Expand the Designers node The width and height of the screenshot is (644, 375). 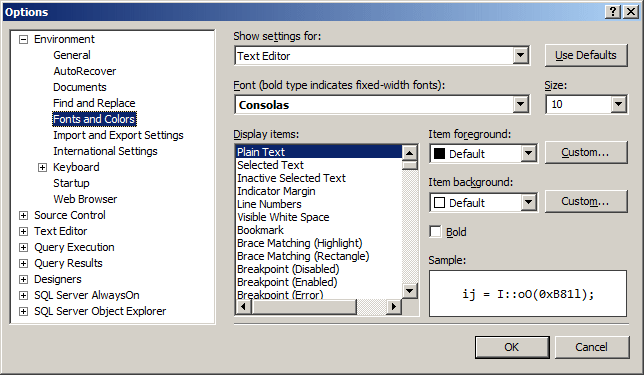point(24,280)
